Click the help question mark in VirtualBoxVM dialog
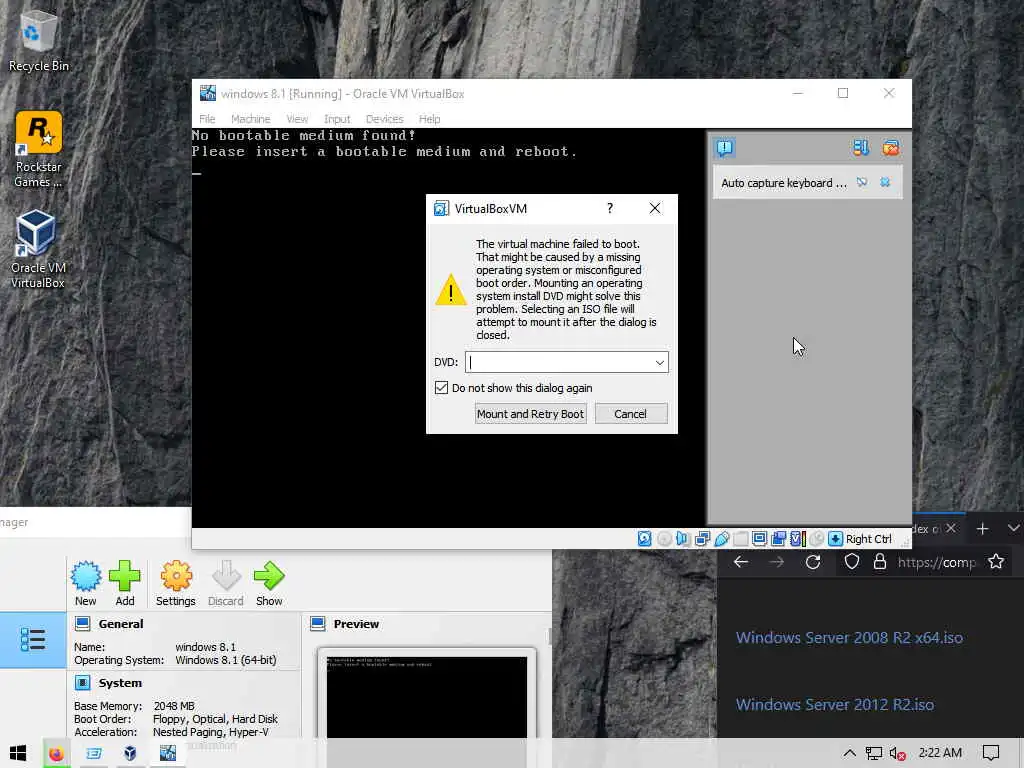 click(x=610, y=208)
